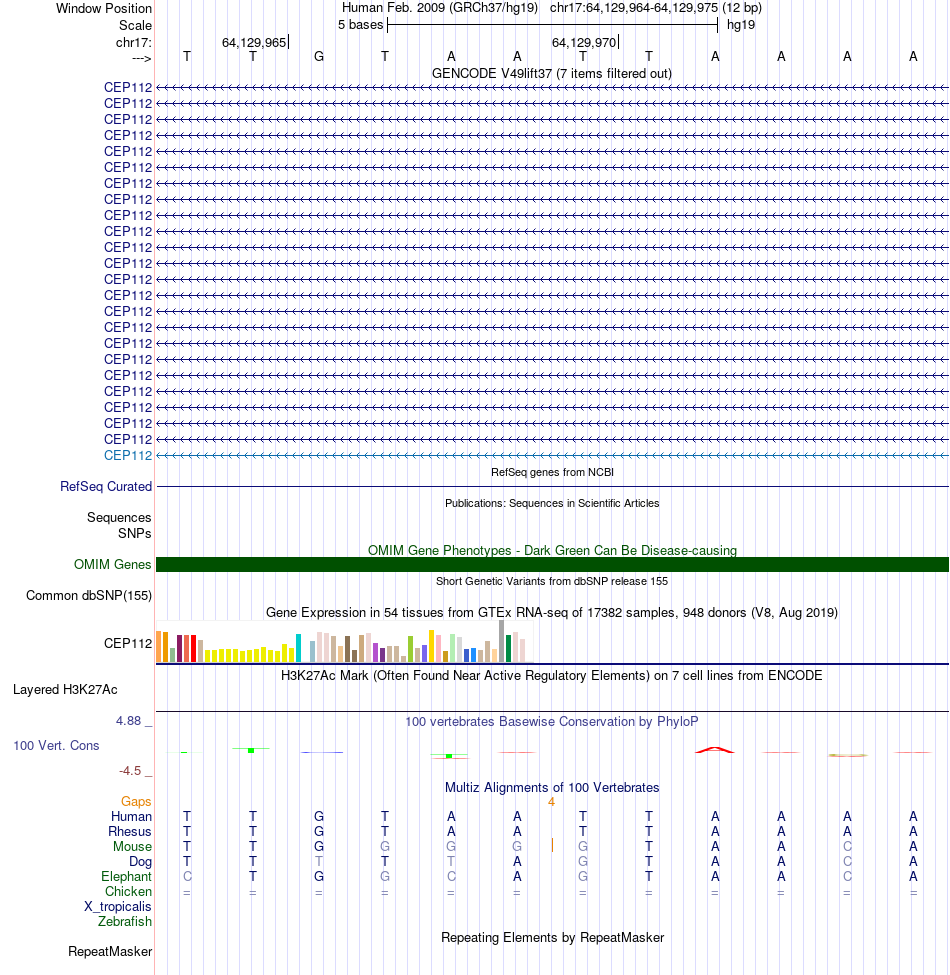This screenshot has height=975, width=950.
Task: Click the hg19 label beside the scale bar
Action: click(740, 25)
